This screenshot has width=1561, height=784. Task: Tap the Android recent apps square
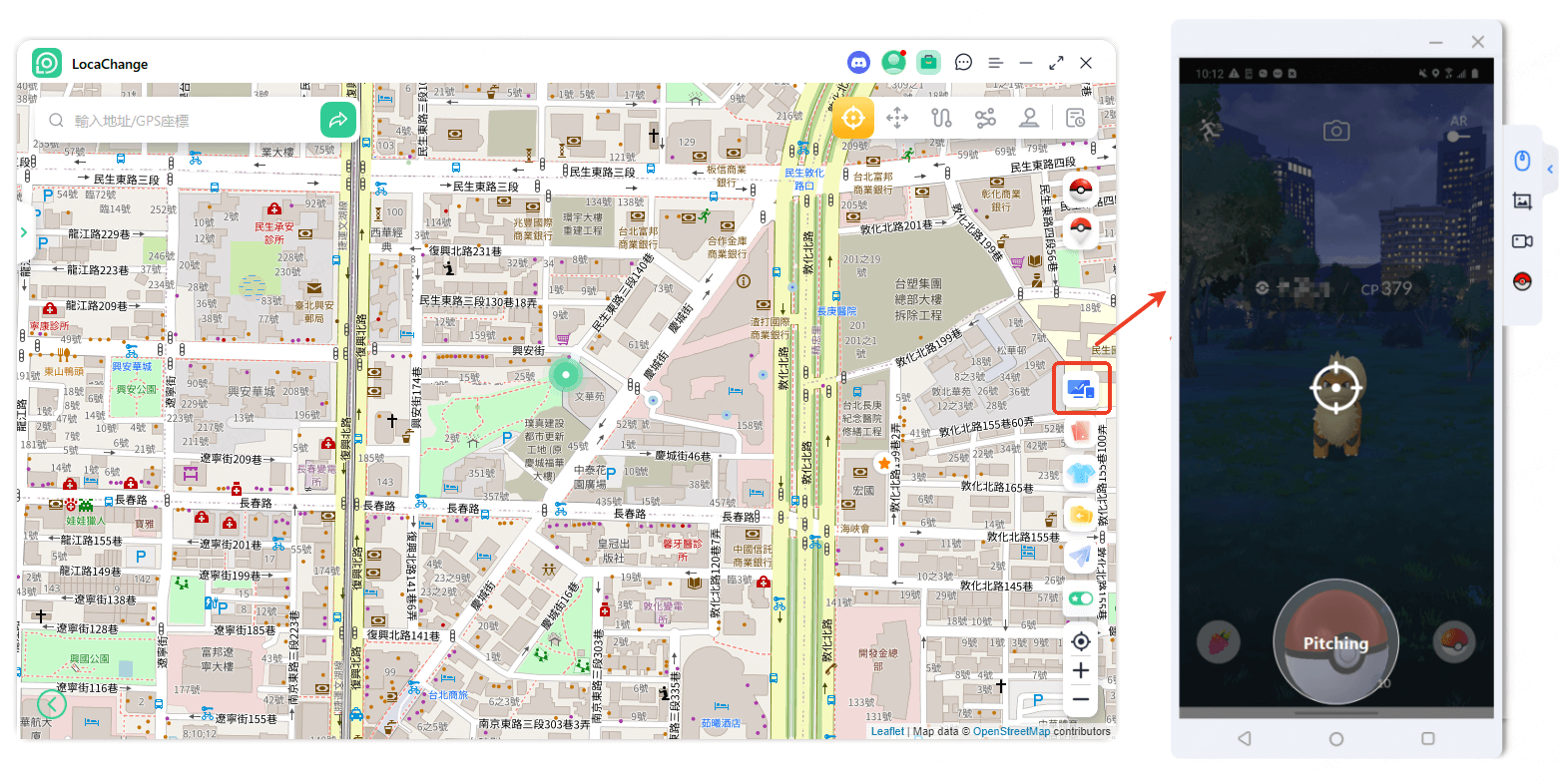pos(1428,739)
